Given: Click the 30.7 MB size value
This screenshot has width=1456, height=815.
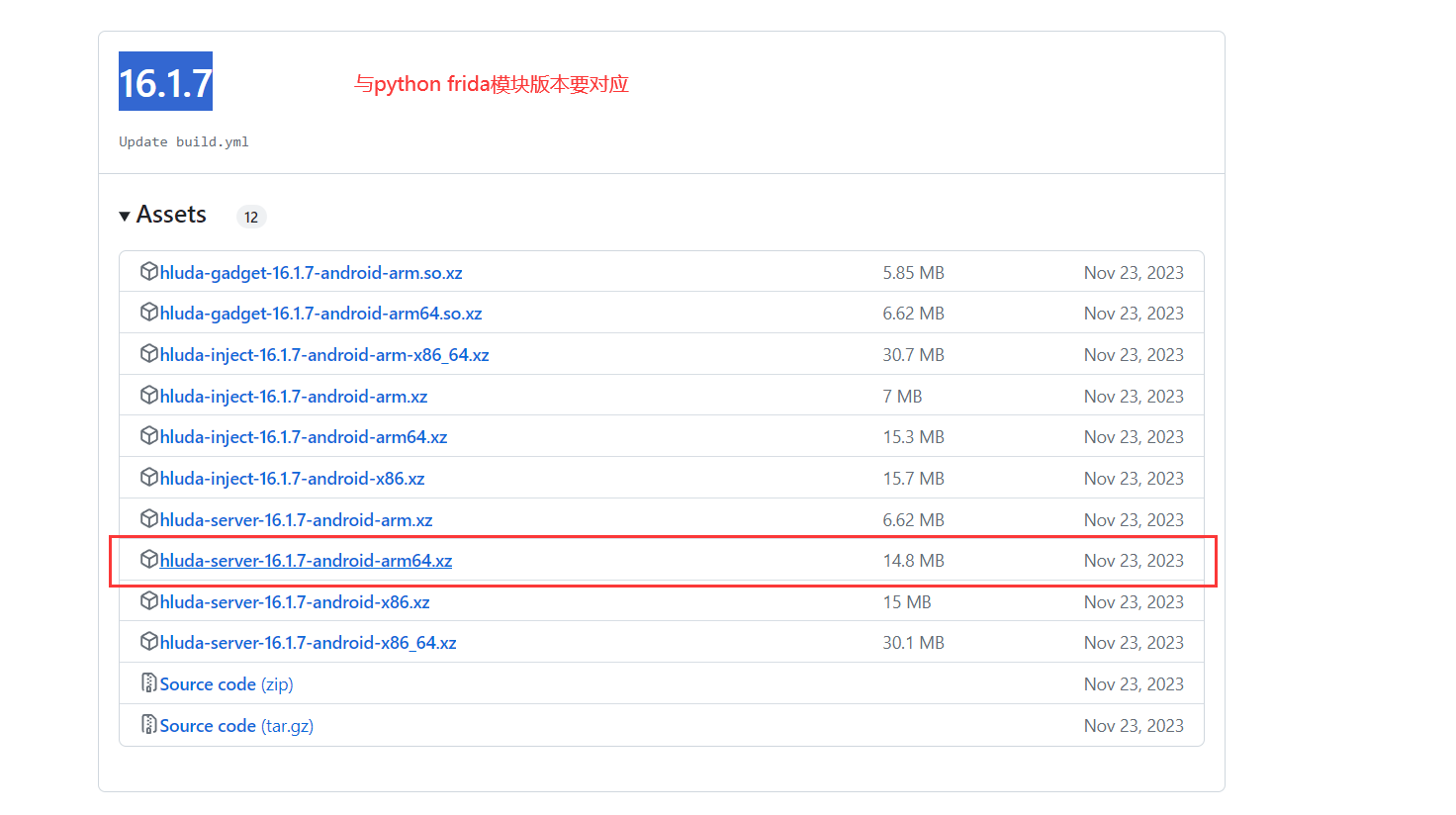Looking at the screenshot, I should tap(914, 355).
